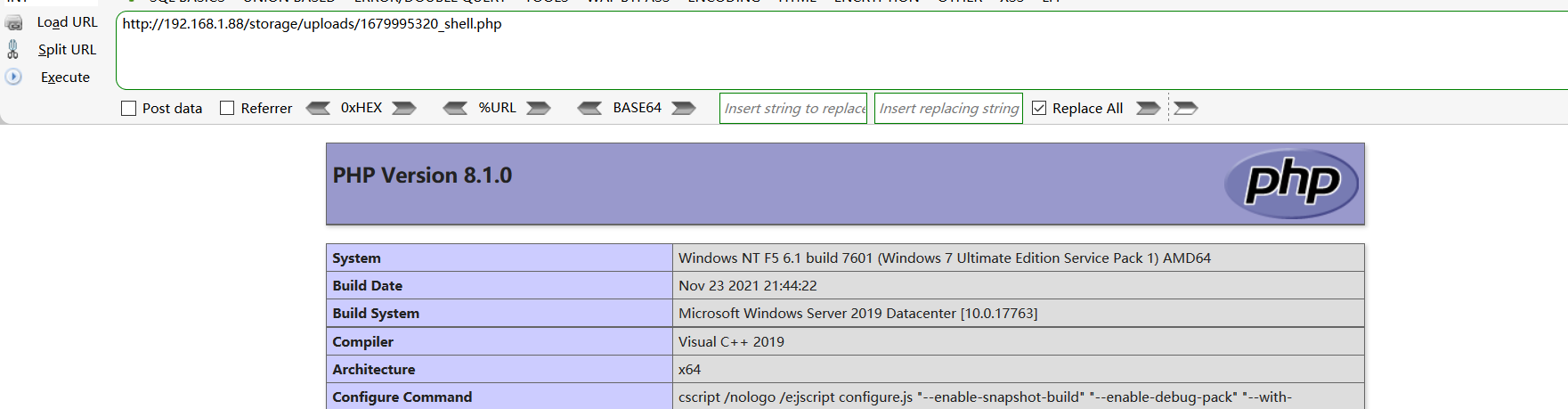
Task: Click the 'PHP Version 8.1.0' heading
Action: point(422,176)
